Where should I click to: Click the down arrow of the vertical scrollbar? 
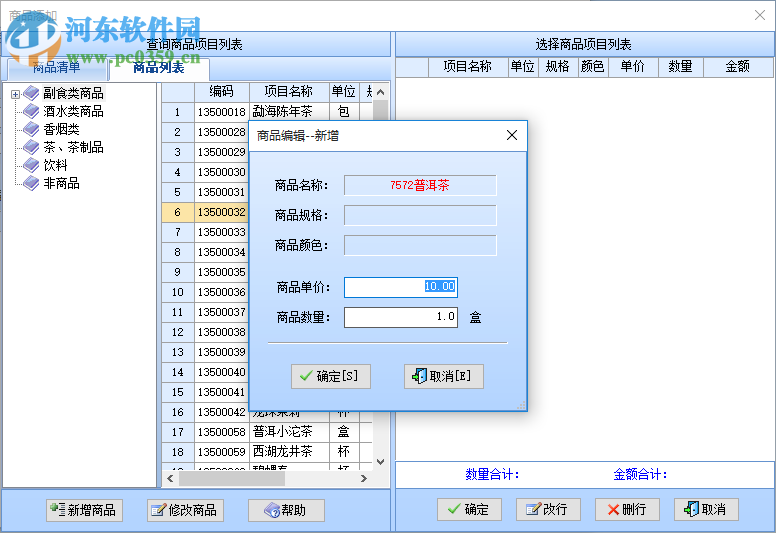(x=380, y=462)
